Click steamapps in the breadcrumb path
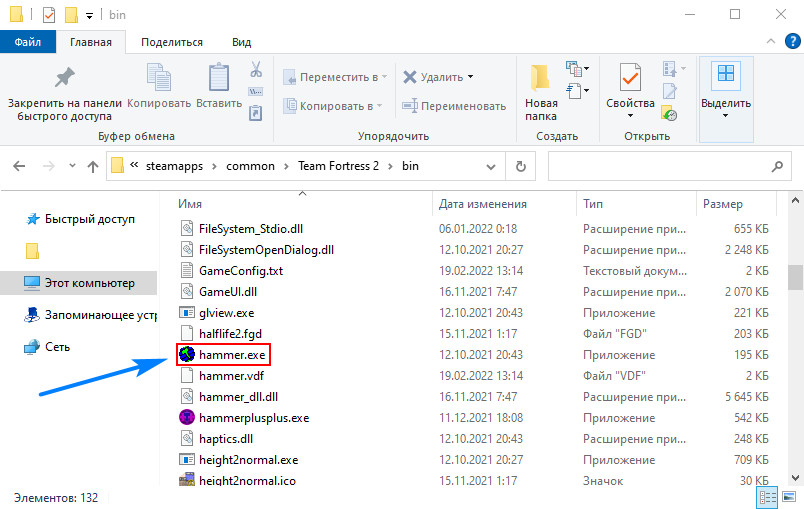804x509 pixels. [x=174, y=166]
